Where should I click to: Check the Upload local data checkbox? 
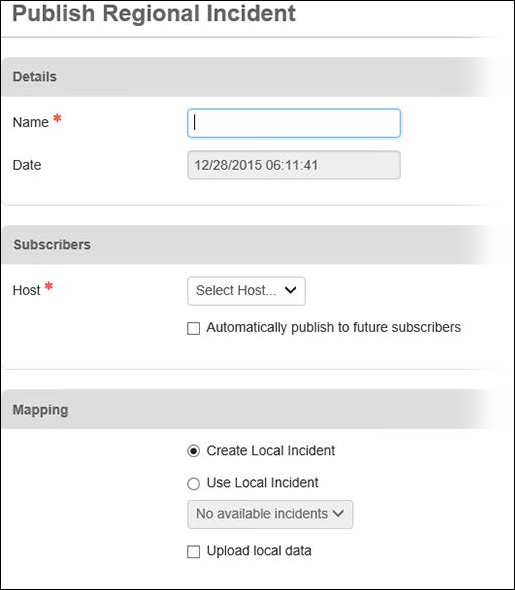pyautogui.click(x=193, y=552)
